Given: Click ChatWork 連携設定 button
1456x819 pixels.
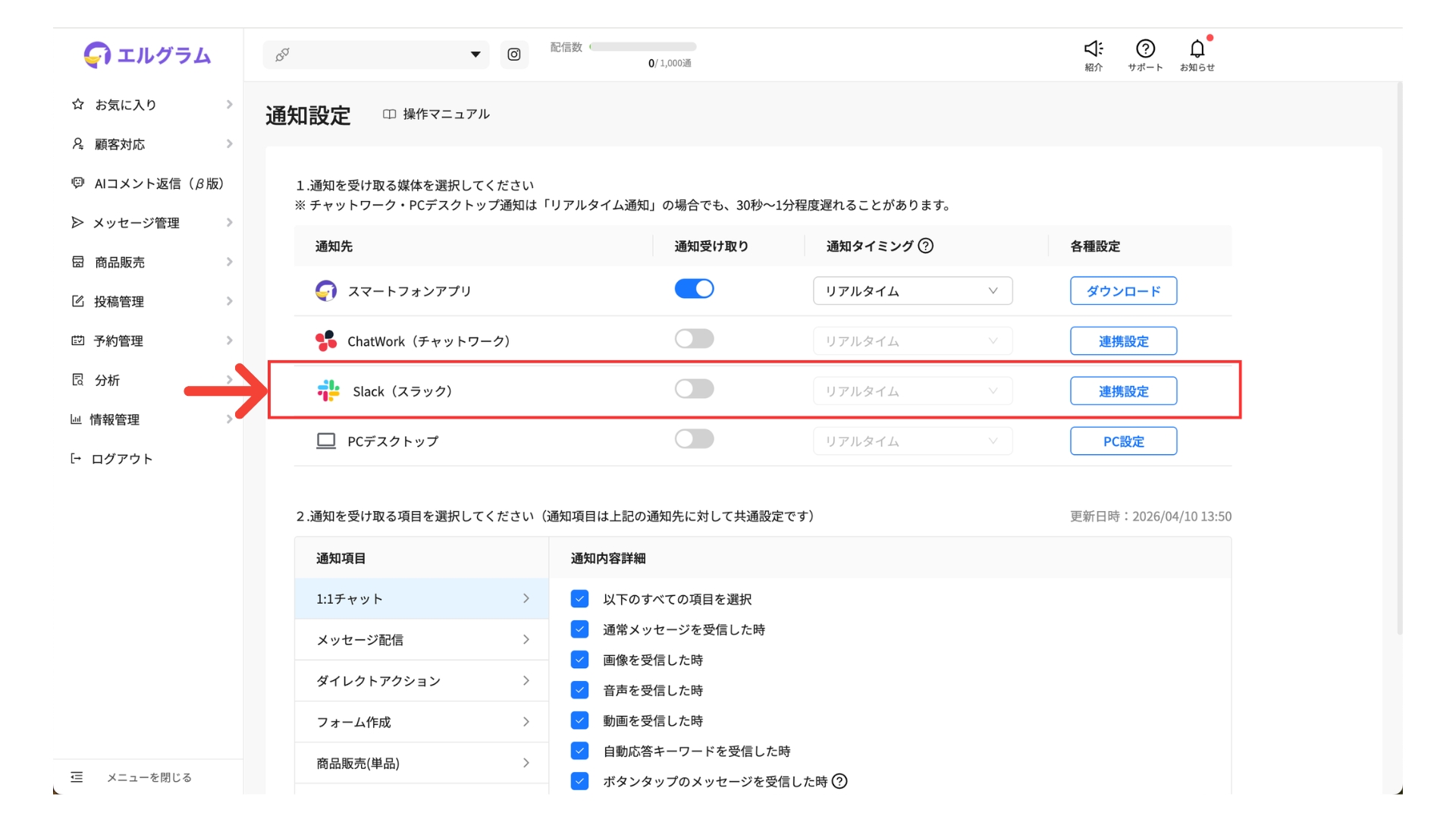Looking at the screenshot, I should point(1123,340).
